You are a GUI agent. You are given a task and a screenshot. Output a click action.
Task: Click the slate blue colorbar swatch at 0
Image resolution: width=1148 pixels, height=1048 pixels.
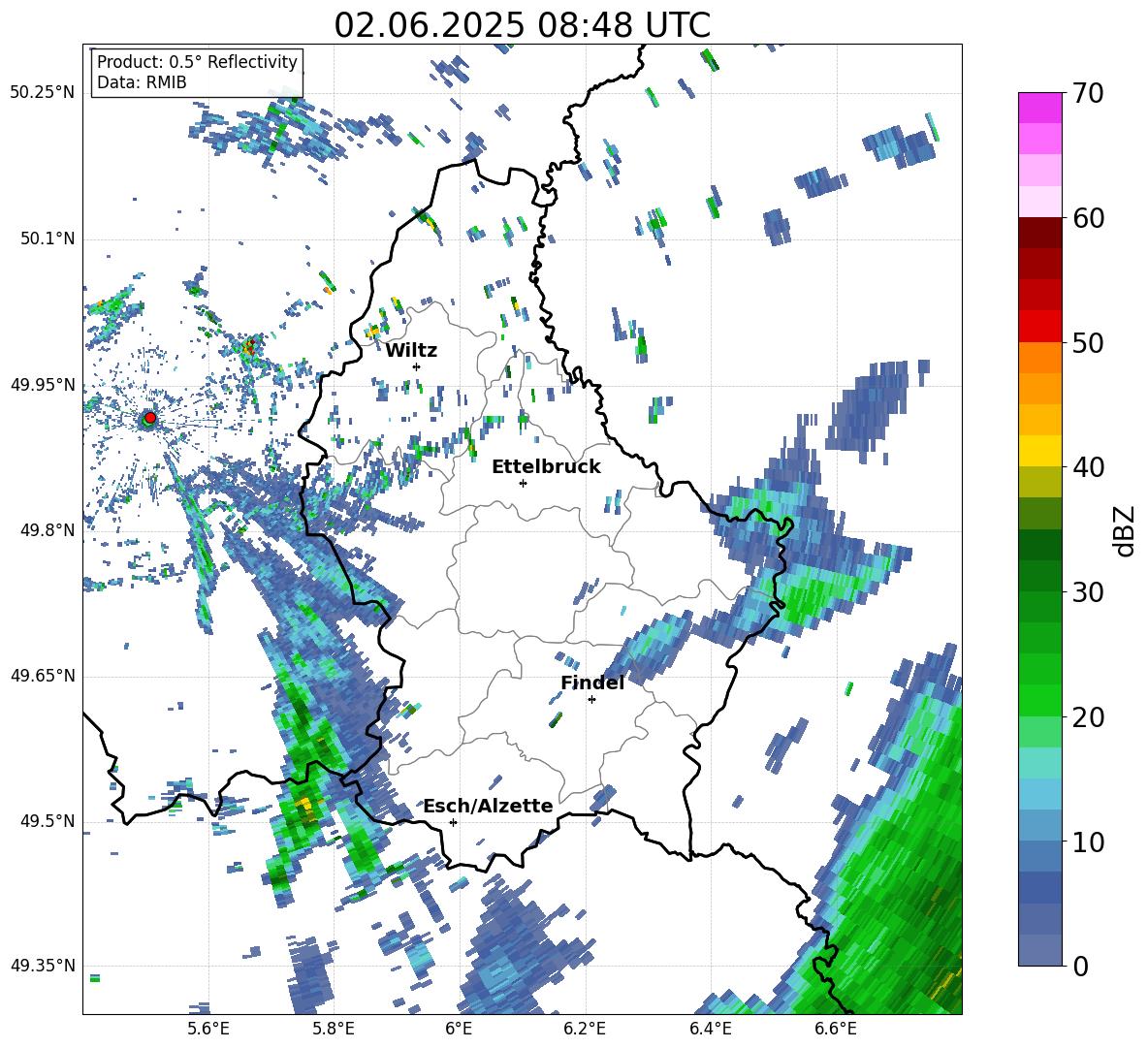coord(1039,950)
